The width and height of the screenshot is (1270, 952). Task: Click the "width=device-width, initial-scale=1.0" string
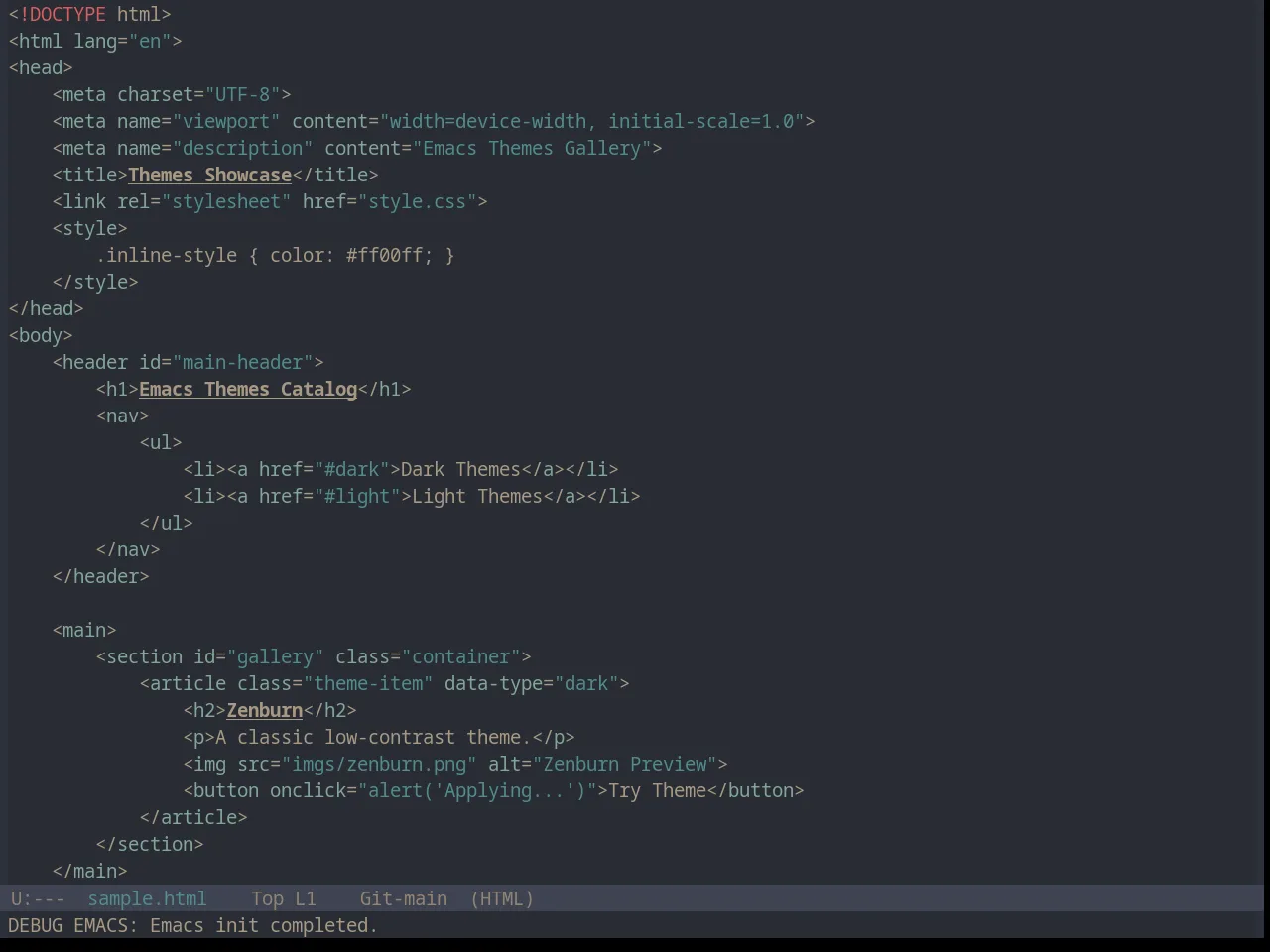591,121
